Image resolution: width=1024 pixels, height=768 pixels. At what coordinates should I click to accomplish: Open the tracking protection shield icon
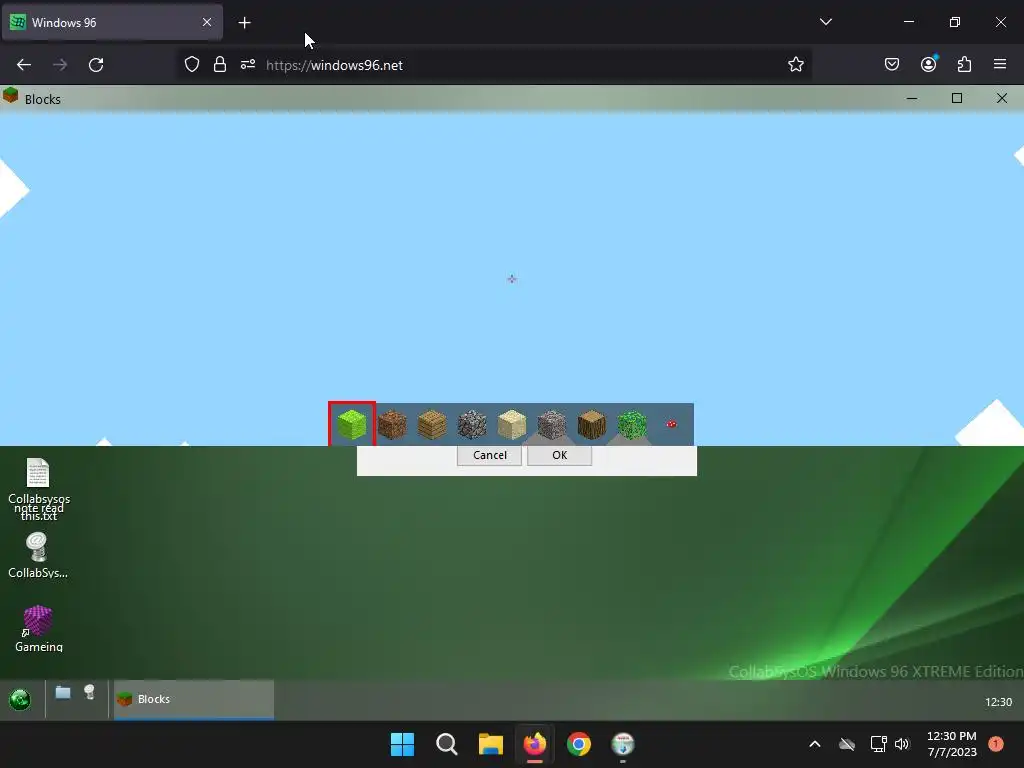coord(191,65)
